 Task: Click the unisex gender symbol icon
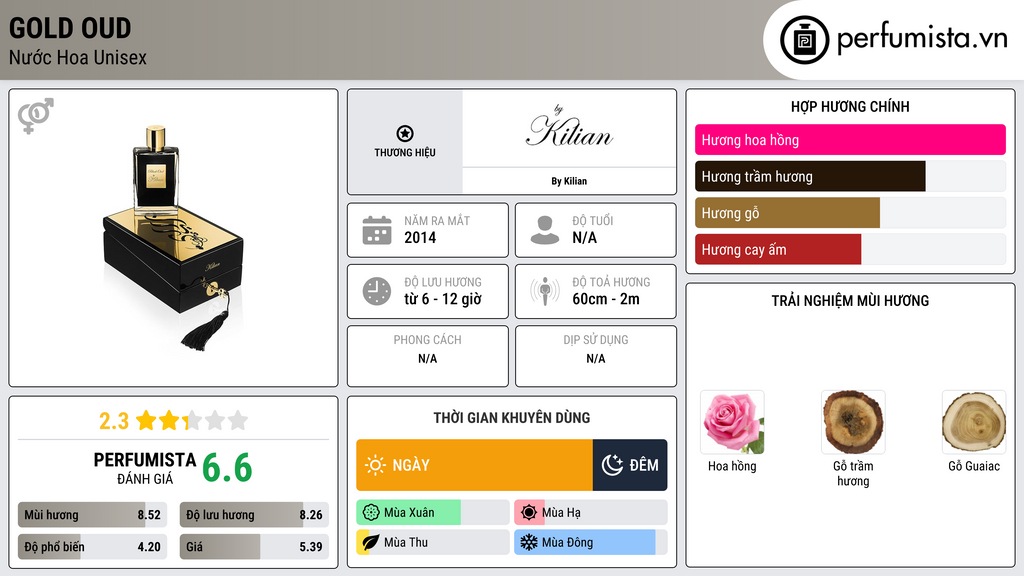[x=35, y=116]
